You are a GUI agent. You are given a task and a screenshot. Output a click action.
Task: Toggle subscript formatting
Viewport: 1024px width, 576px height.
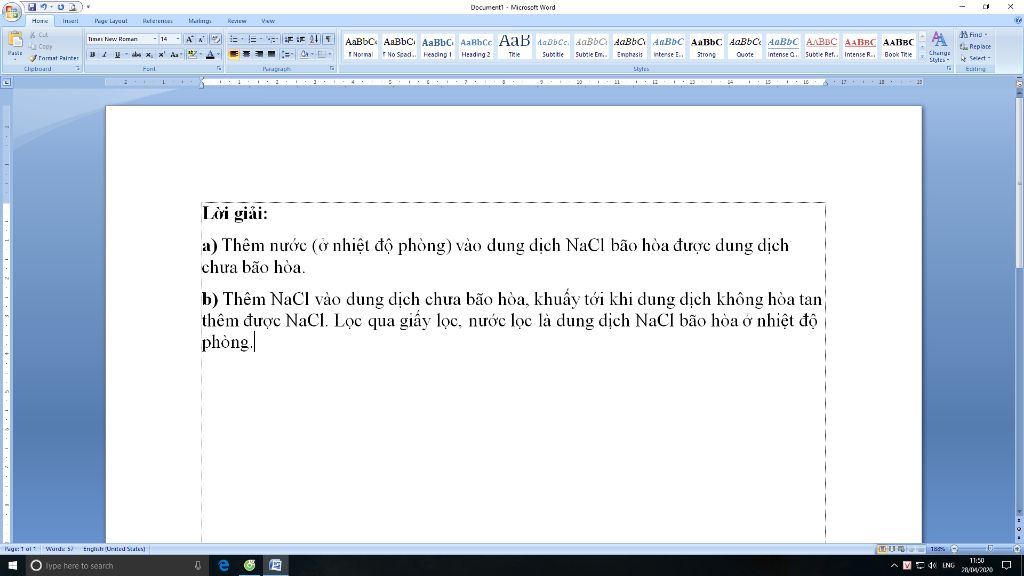click(149, 55)
